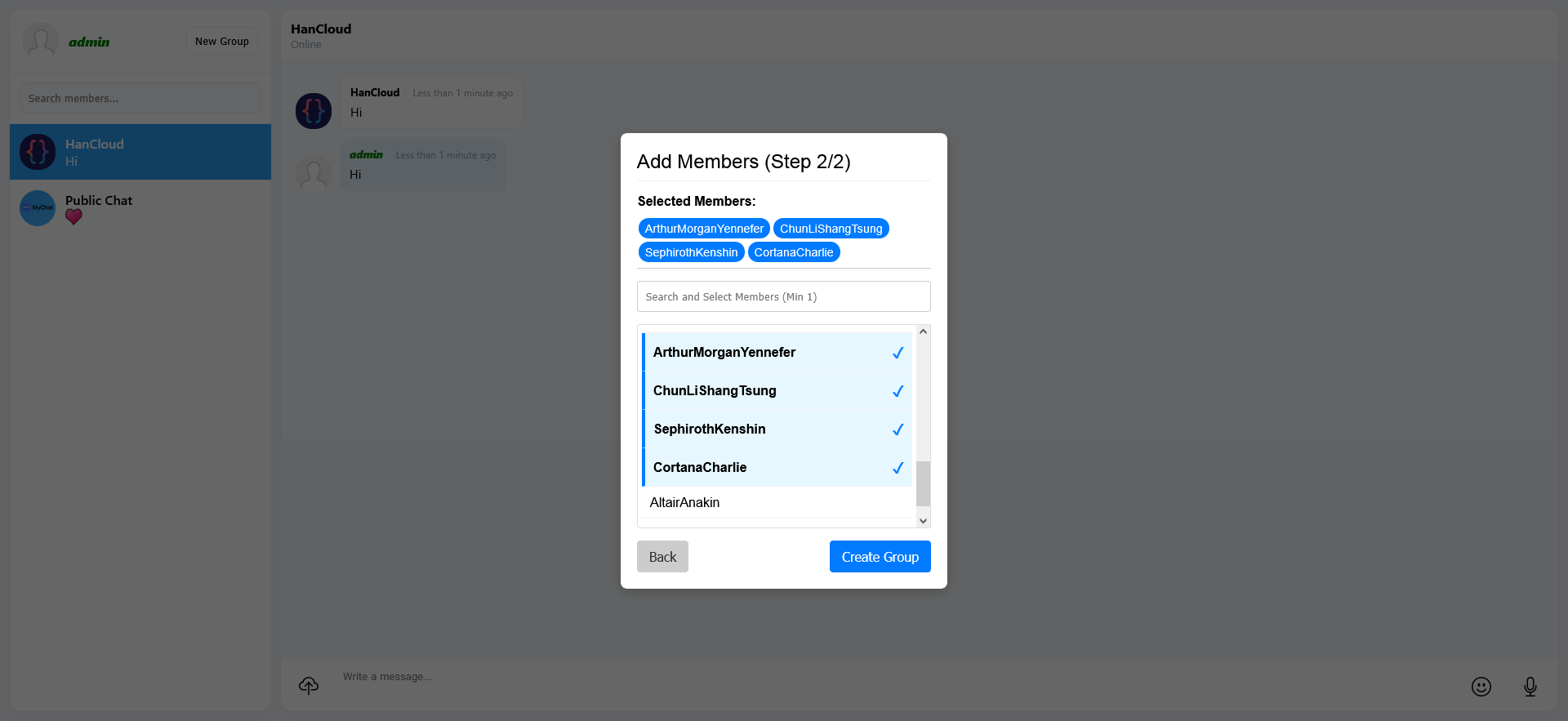Toggle SephirothKenshin's selection checkmark
The image size is (1568, 721).
[898, 429]
